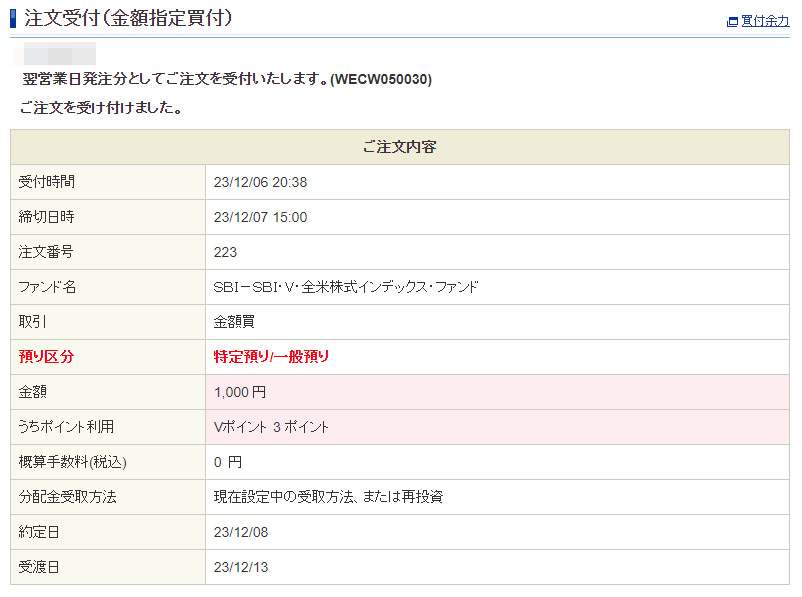Click the 1,000 円 amount cell
This screenshot has height=597, width=802.
click(240, 392)
